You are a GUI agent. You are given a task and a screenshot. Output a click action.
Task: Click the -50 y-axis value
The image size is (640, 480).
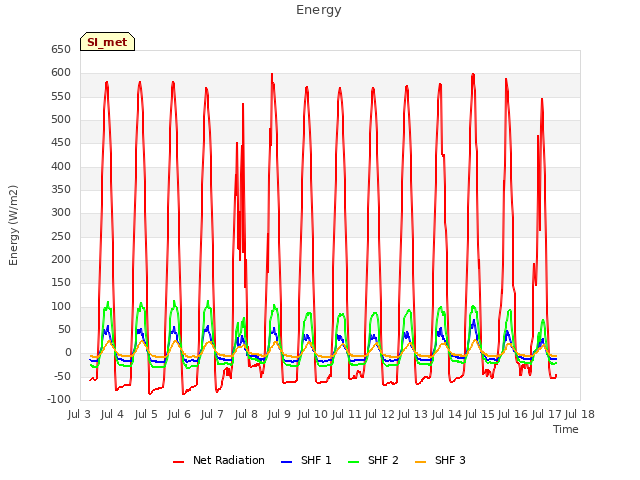(x=62, y=376)
